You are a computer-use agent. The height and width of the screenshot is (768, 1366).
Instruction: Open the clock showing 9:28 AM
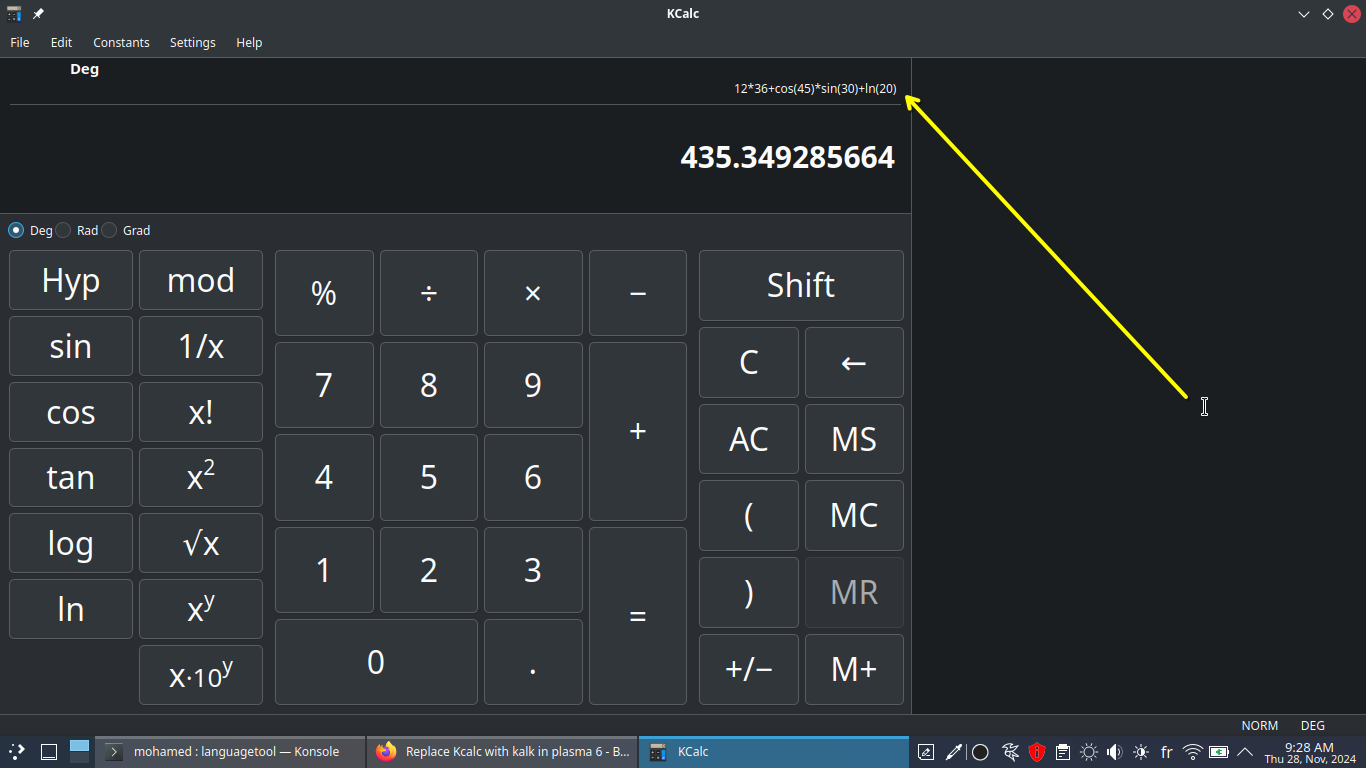click(1309, 752)
